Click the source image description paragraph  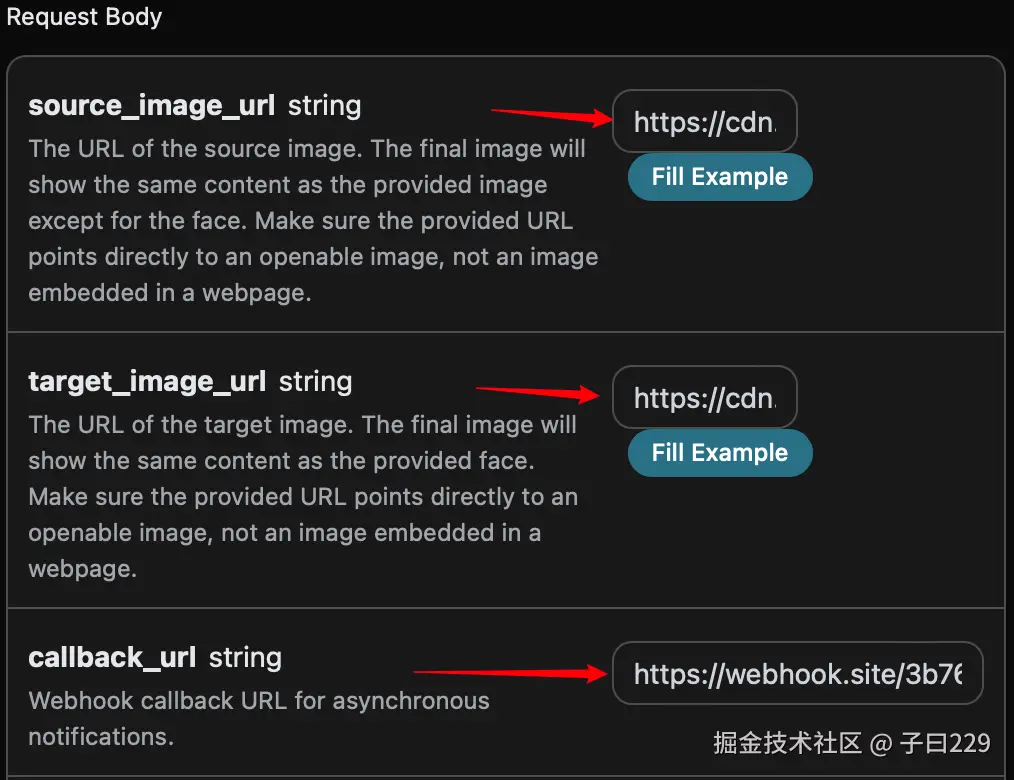tap(312, 220)
